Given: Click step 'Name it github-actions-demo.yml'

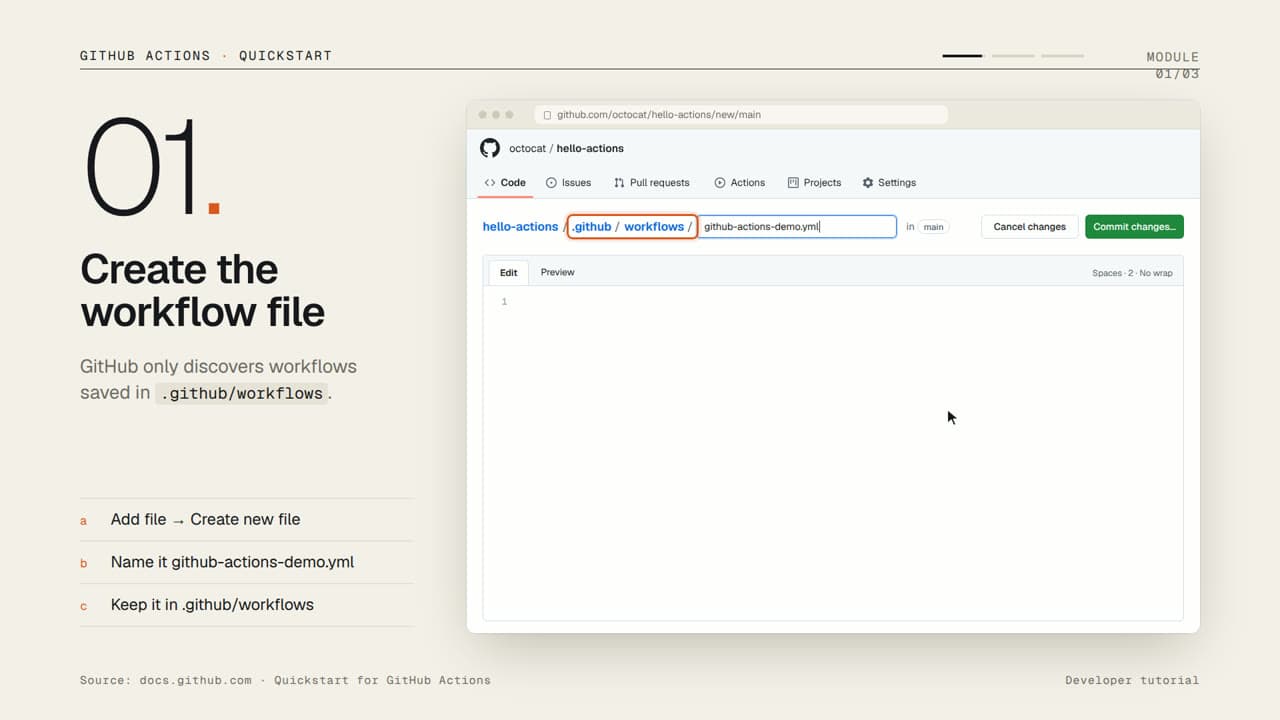Looking at the screenshot, I should (x=247, y=562).
